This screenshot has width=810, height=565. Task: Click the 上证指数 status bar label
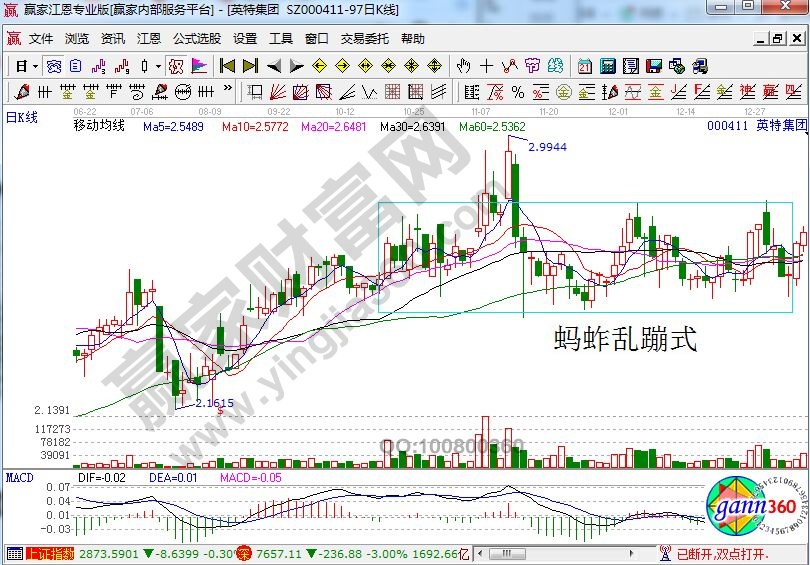(x=50, y=554)
